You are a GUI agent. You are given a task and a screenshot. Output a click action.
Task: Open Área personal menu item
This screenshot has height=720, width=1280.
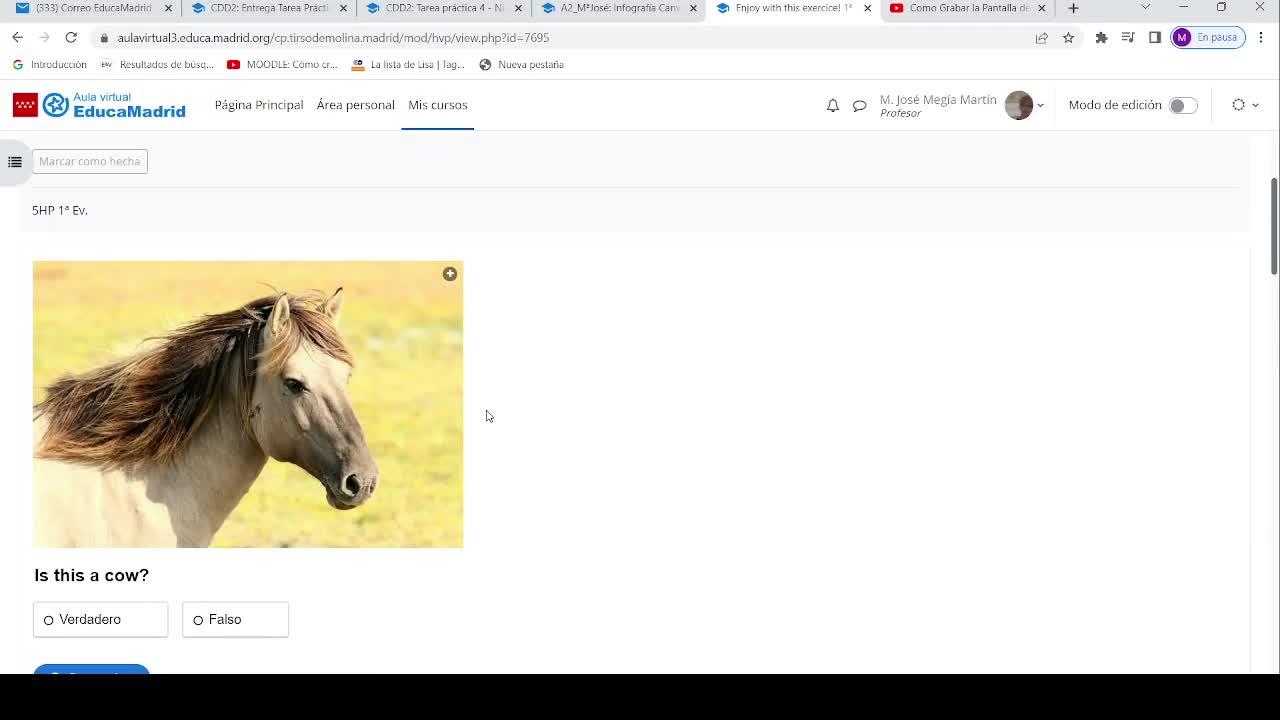356,105
